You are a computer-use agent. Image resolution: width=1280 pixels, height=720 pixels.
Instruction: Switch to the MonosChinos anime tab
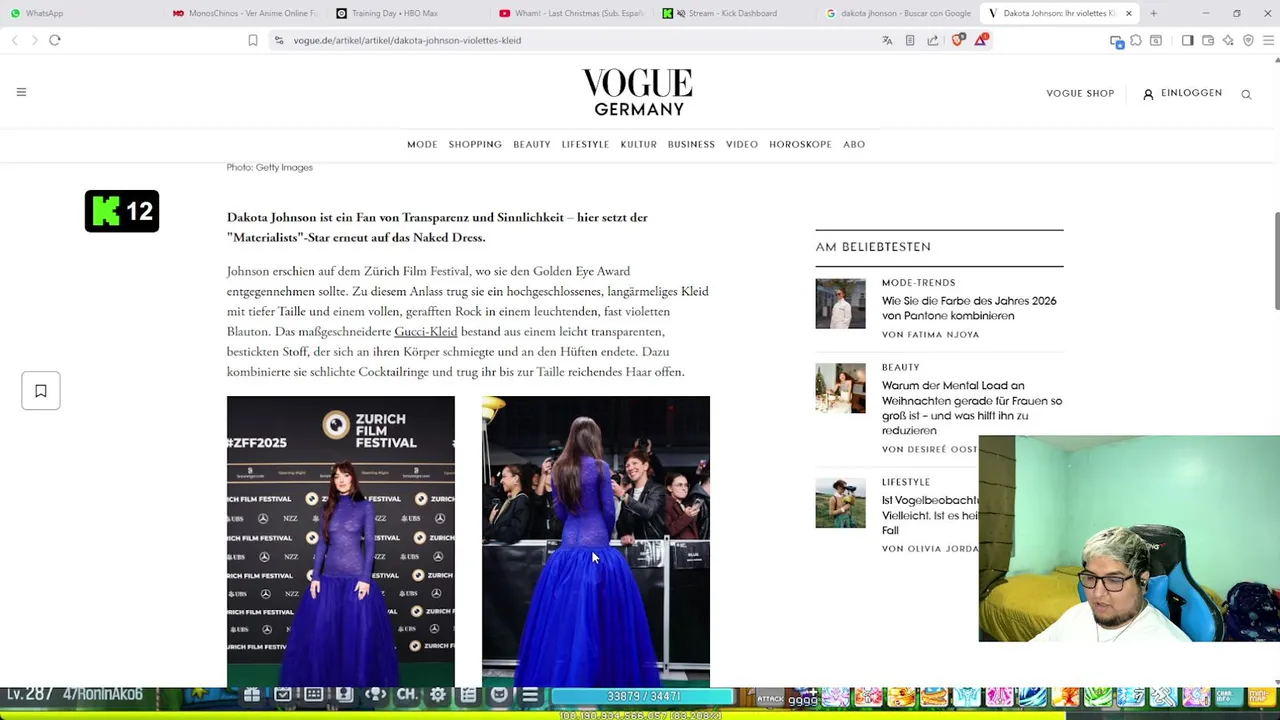[x=245, y=13]
